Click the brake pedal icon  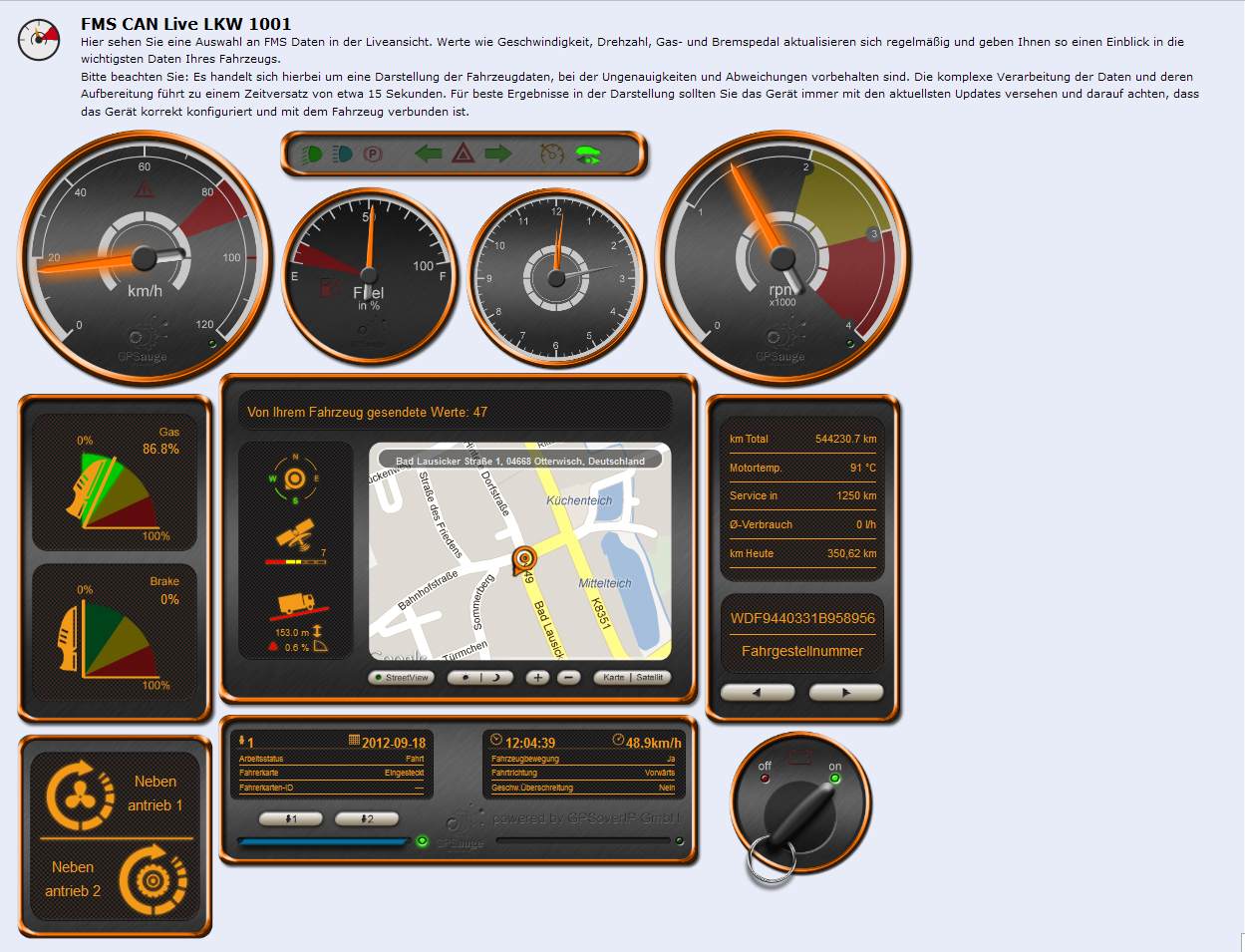(69, 639)
